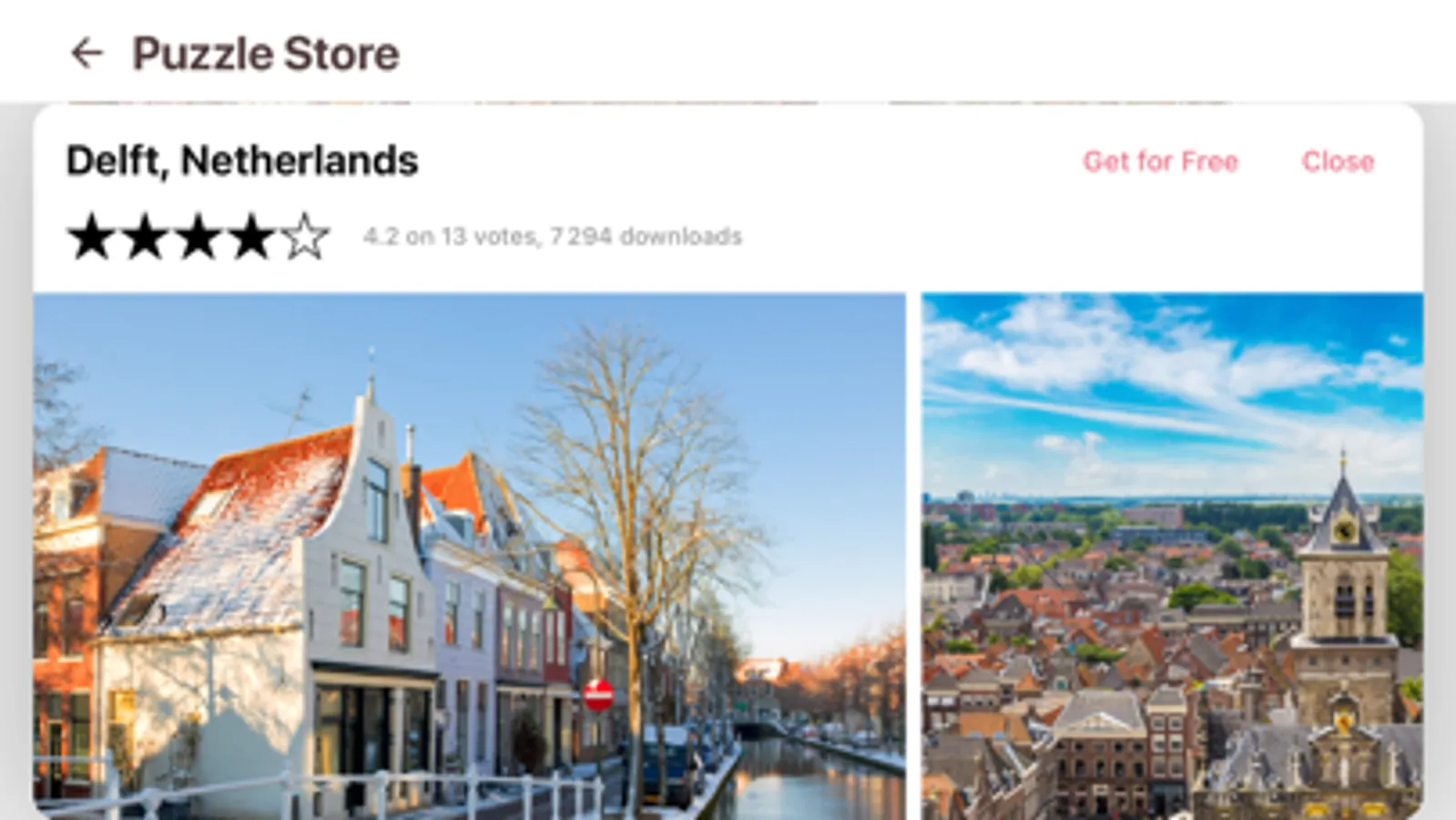Click the Delft, Netherlands heading
The width and height of the screenshot is (1456, 820).
point(242,160)
